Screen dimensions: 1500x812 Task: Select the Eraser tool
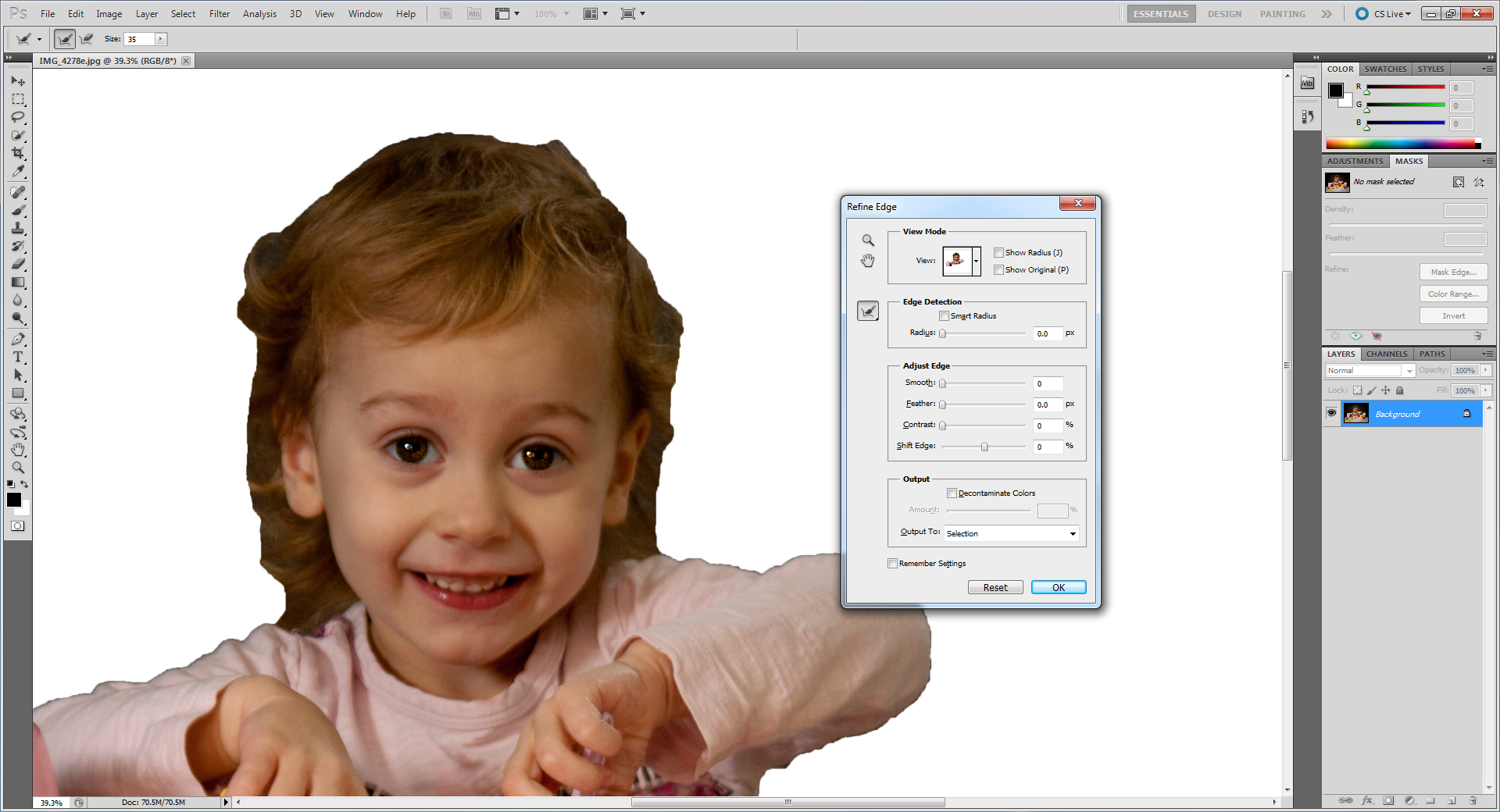18,264
